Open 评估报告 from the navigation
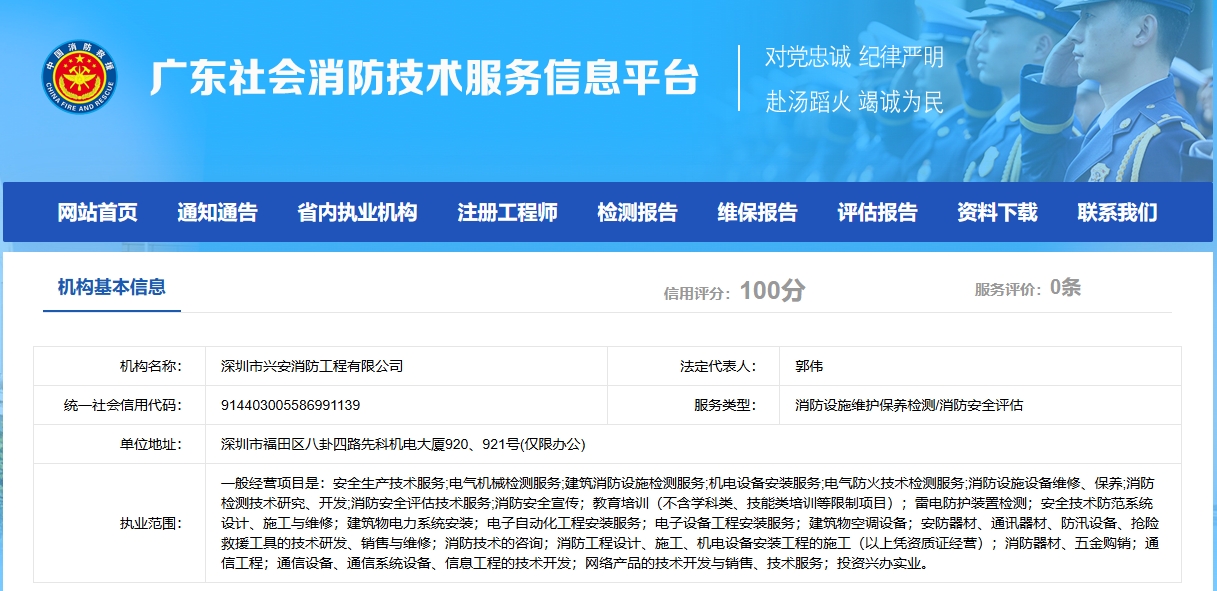1217x591 pixels. (877, 212)
